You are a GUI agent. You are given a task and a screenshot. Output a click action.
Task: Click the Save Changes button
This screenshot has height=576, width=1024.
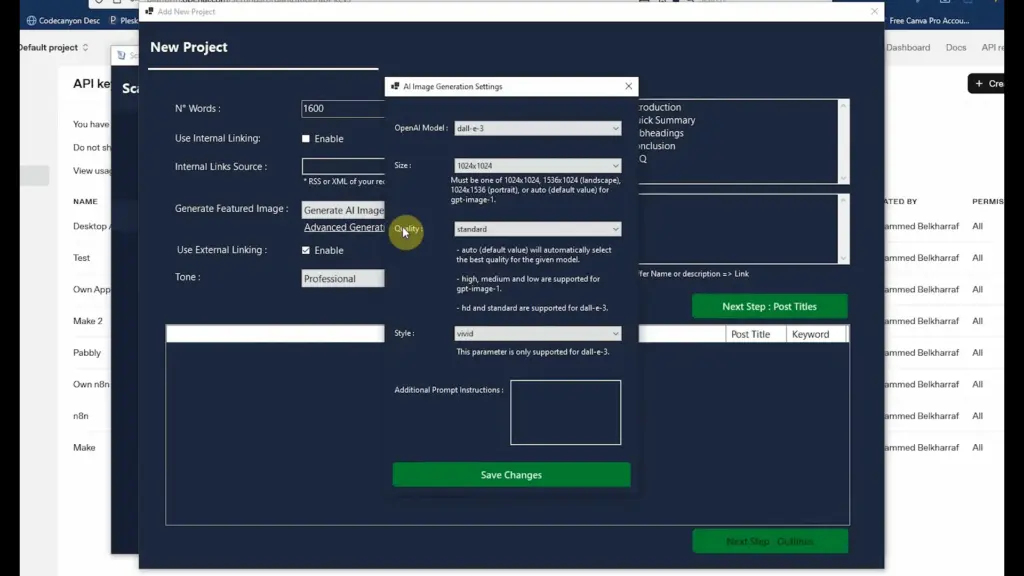tap(511, 474)
